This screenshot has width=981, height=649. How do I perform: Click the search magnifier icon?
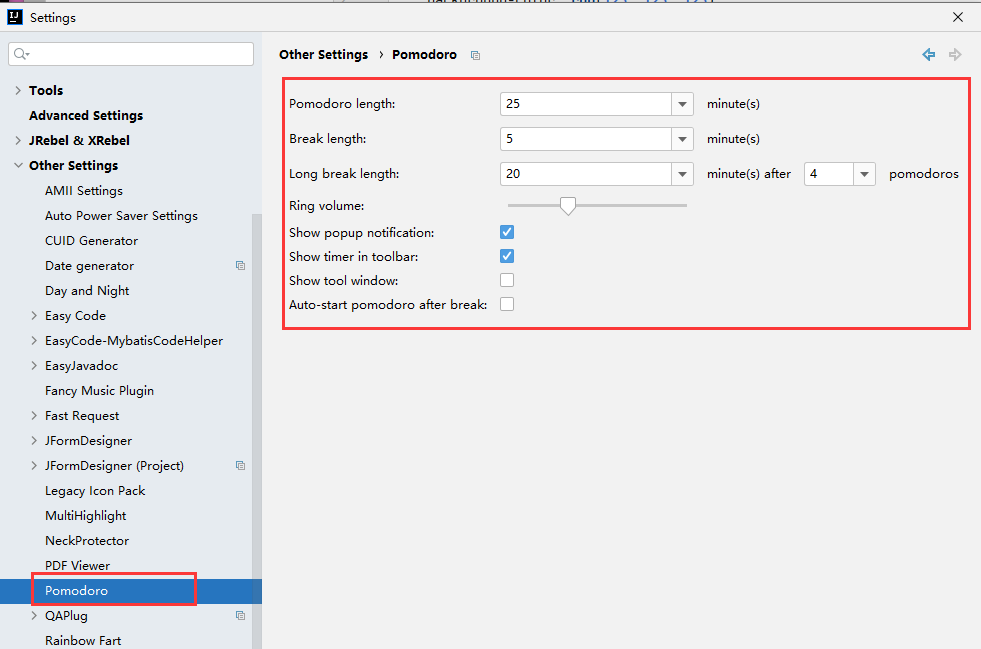[x=21, y=54]
